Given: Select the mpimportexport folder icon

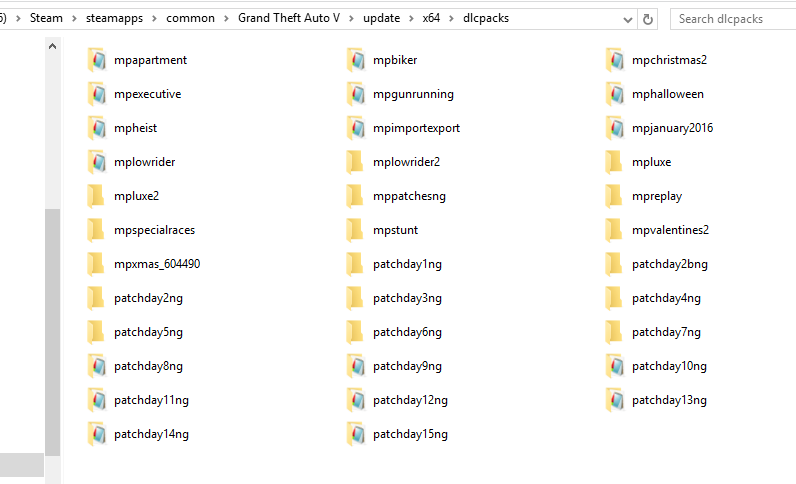Looking at the screenshot, I should (x=355, y=128).
